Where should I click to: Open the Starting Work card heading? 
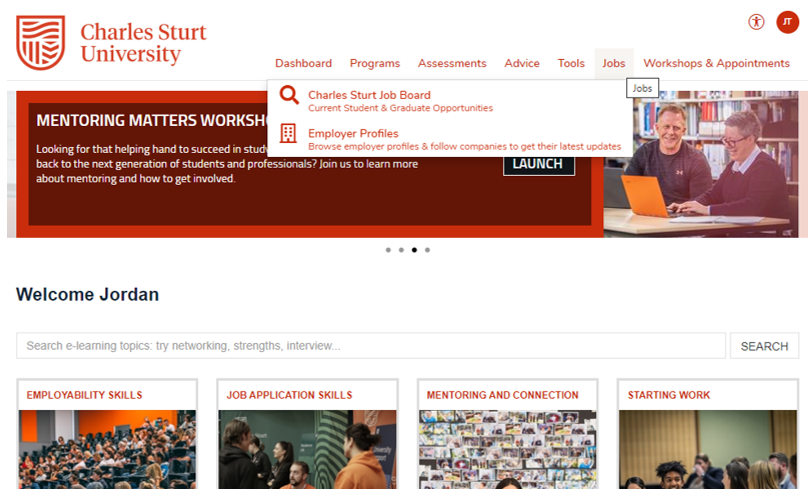tap(669, 395)
